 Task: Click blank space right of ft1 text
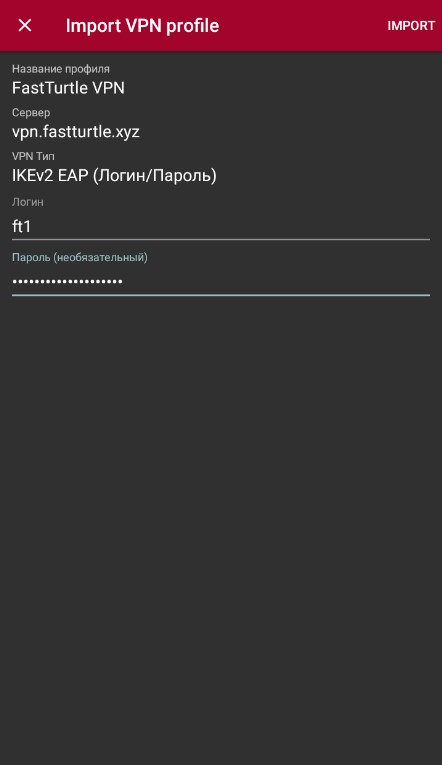click(x=230, y=226)
